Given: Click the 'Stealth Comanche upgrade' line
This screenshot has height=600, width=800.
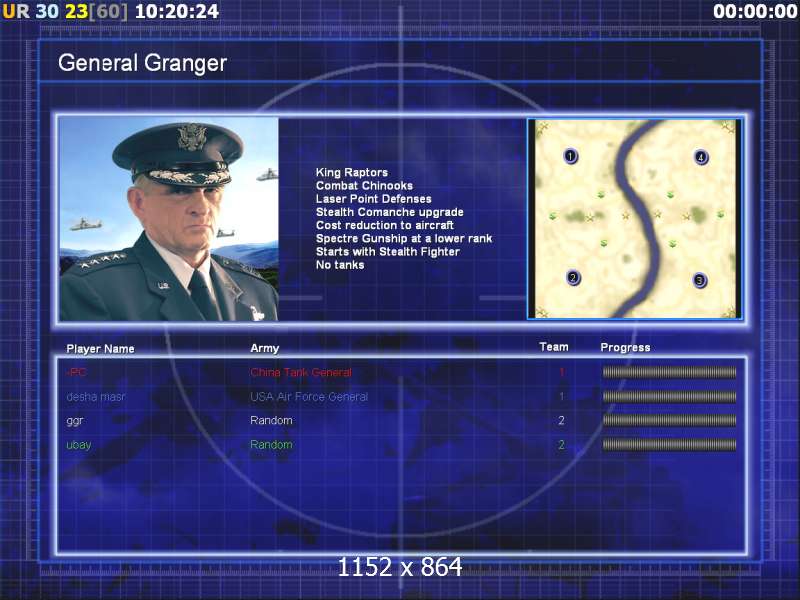Looking at the screenshot, I should point(389,212).
